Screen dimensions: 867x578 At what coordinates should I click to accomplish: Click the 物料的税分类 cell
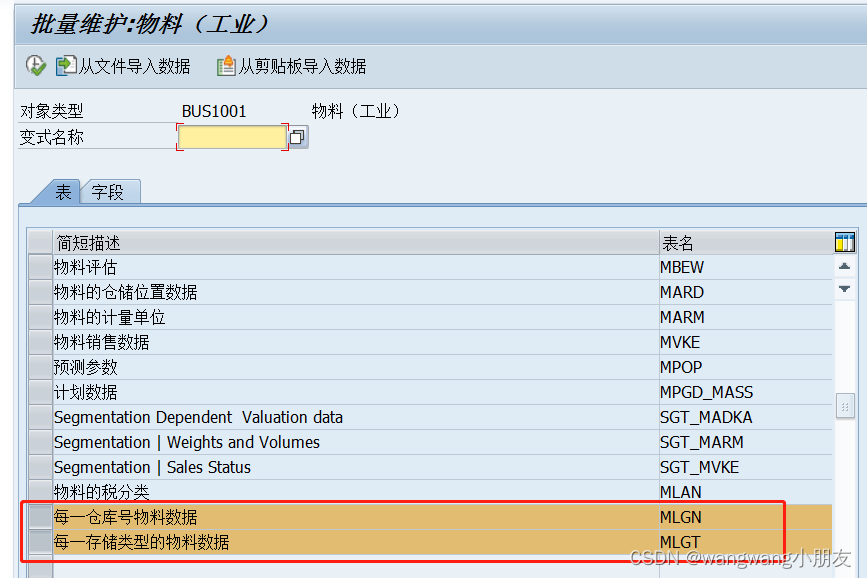click(x=356, y=492)
